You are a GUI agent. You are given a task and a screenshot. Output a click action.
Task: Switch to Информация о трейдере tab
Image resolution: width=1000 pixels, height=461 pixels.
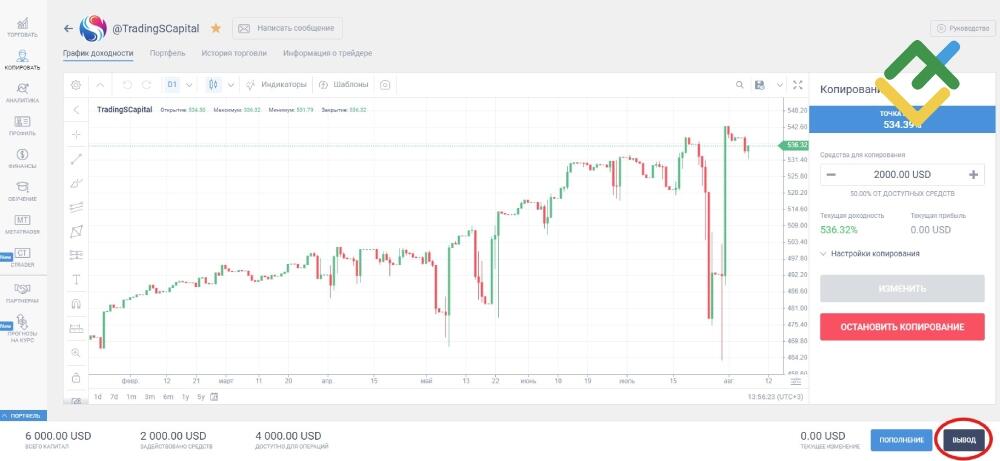point(328,54)
